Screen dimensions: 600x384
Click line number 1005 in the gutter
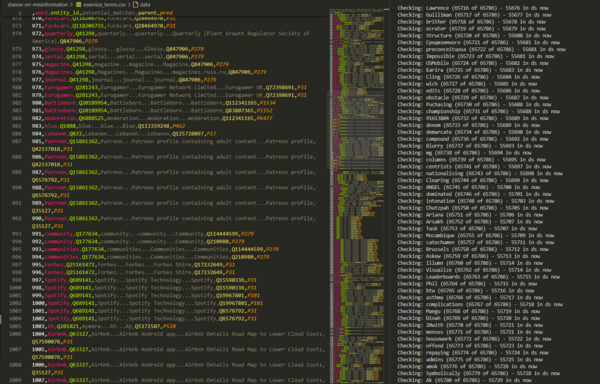(15, 326)
